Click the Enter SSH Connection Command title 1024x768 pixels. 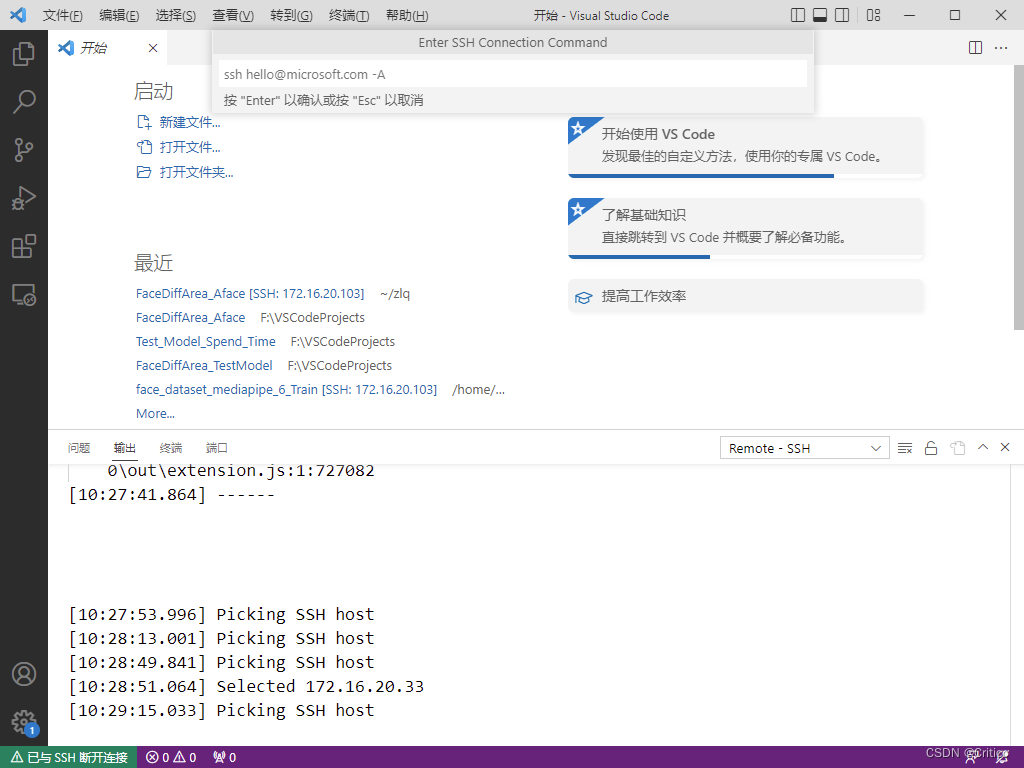(x=513, y=42)
